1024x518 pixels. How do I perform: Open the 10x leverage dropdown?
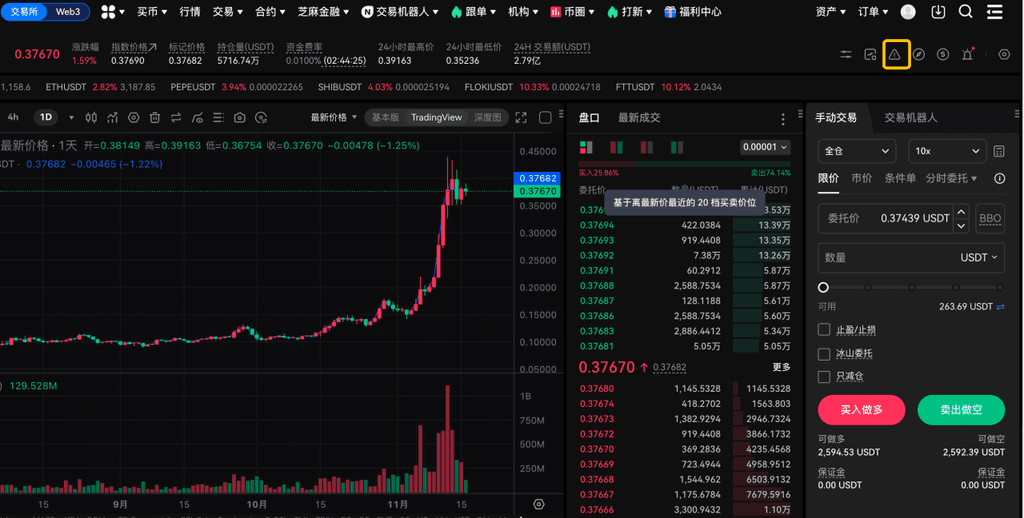point(946,151)
